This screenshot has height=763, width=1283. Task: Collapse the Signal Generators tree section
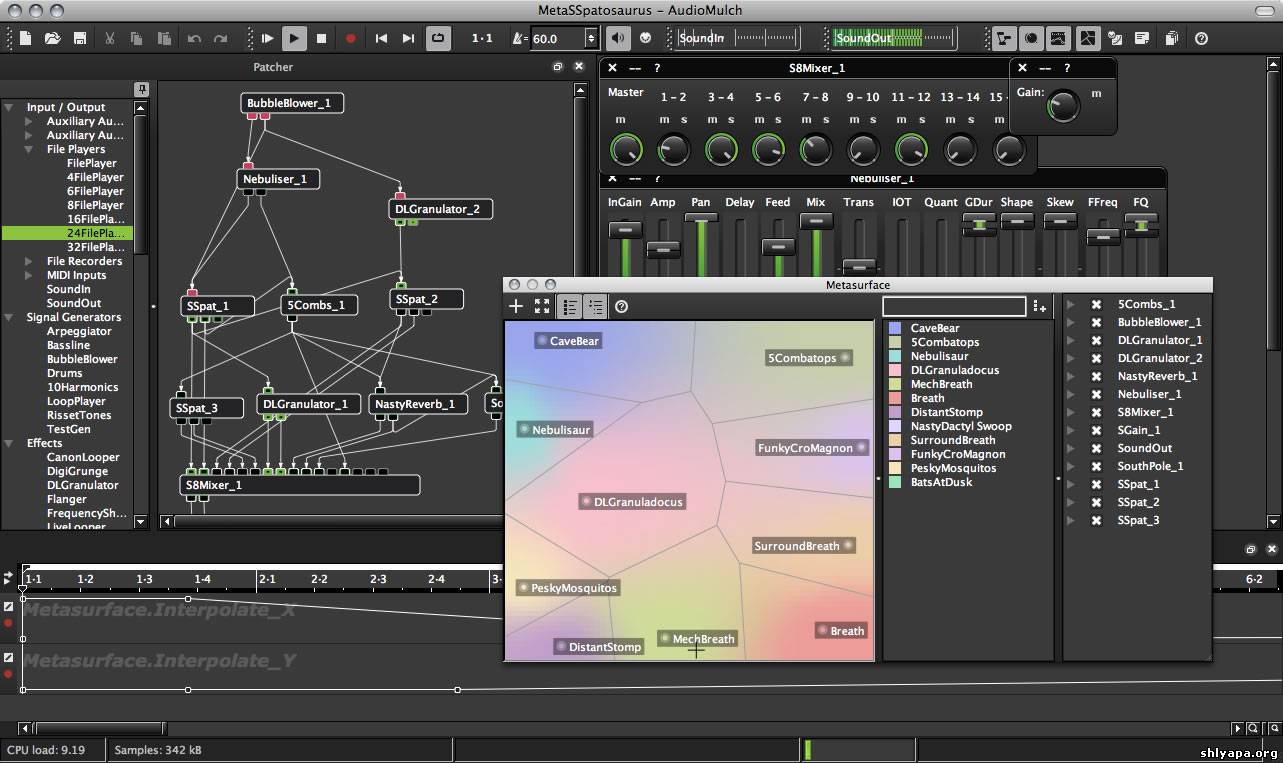(x=9, y=318)
